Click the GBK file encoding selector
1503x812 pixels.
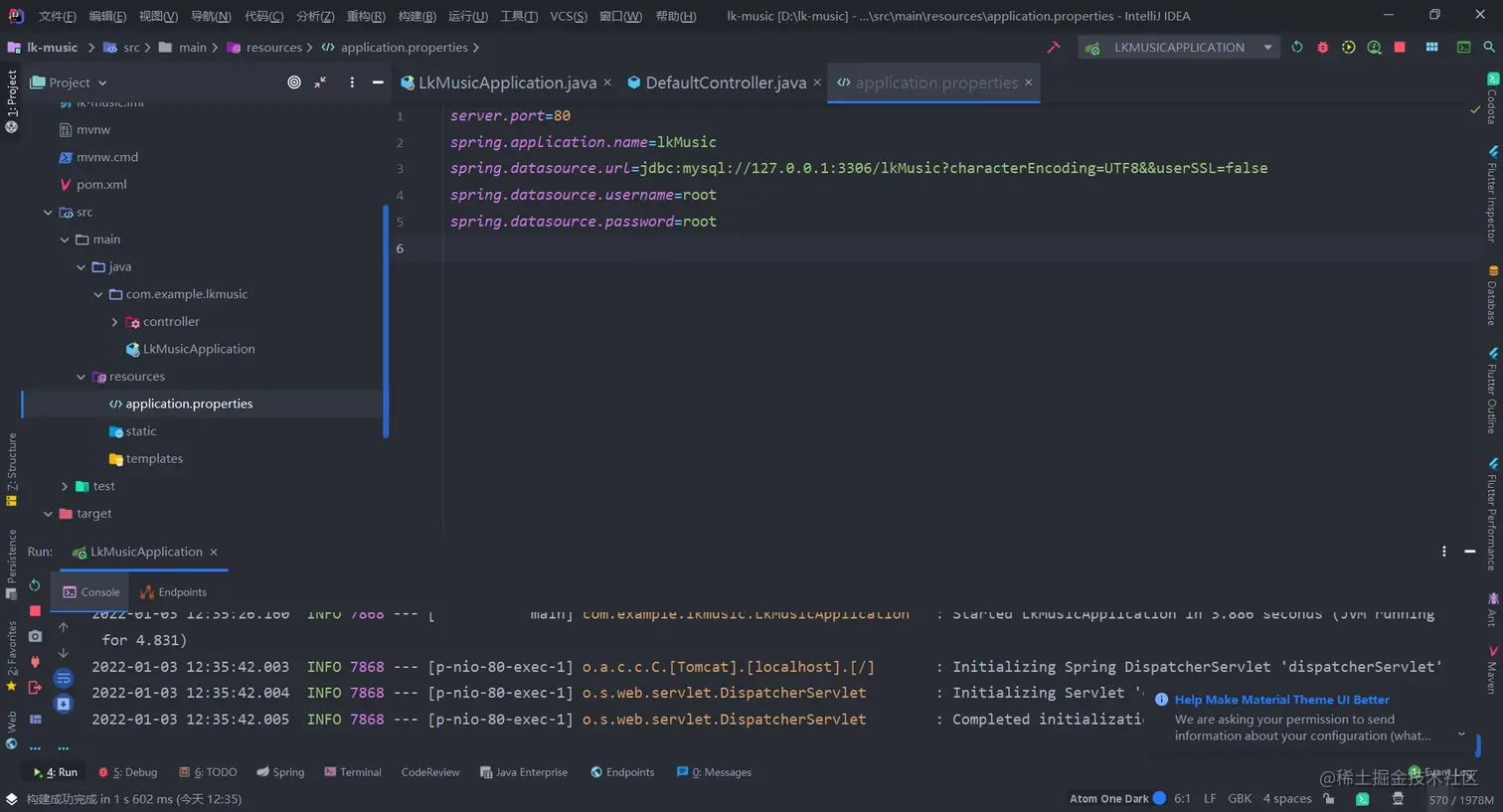(1240, 799)
